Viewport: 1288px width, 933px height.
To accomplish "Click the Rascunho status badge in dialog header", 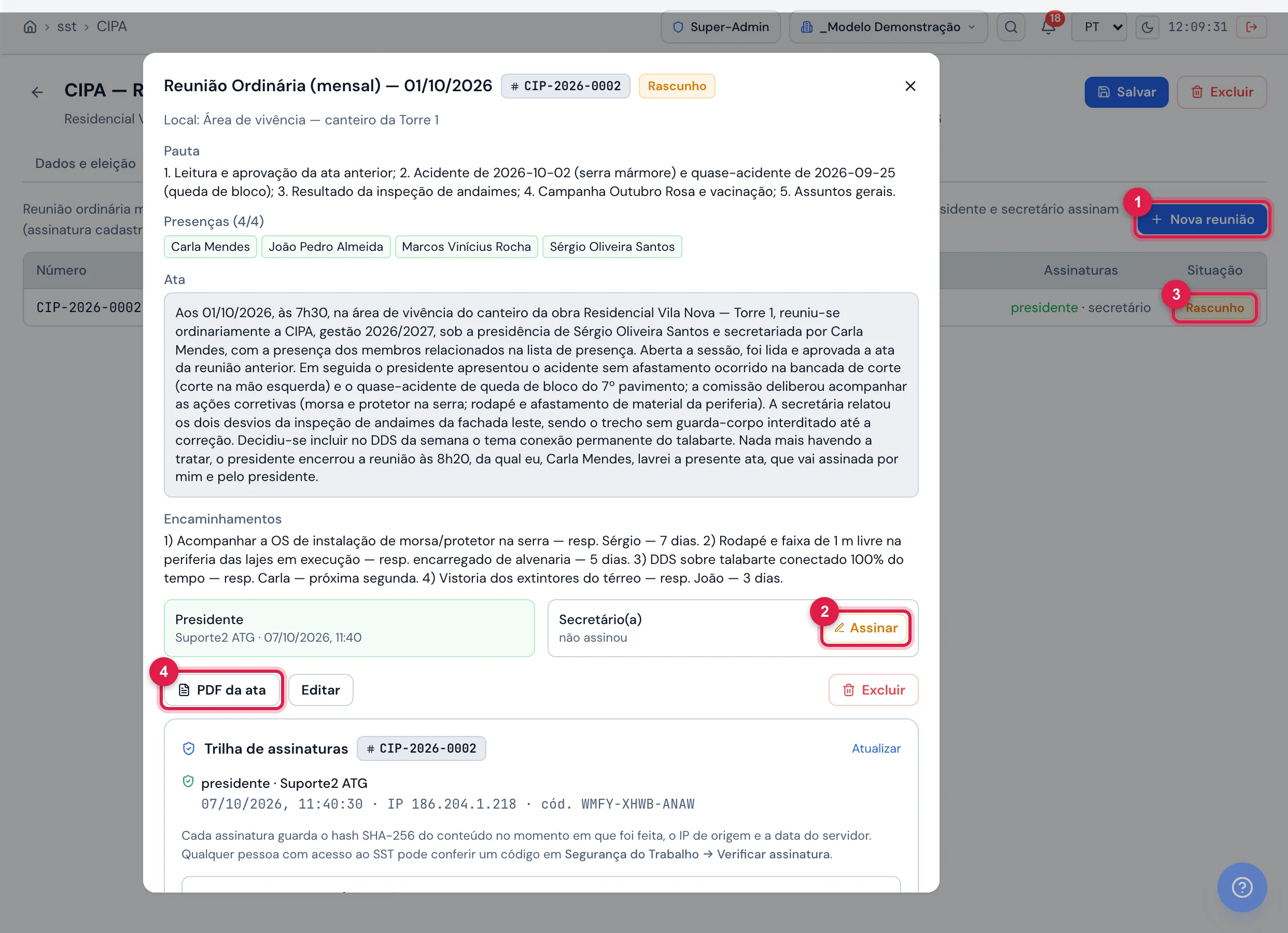I will click(x=676, y=86).
